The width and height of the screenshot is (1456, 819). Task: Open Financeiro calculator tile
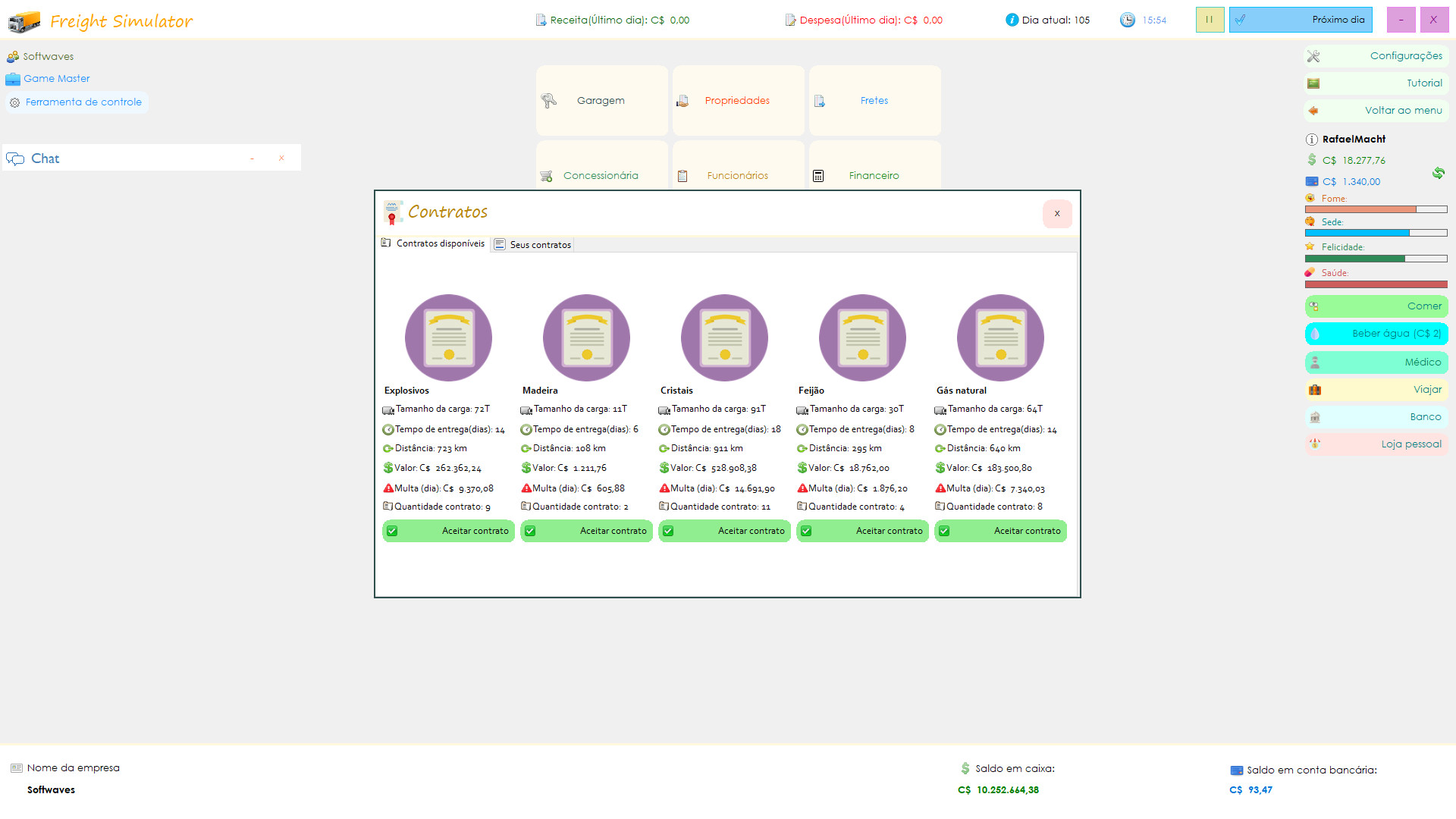coord(874,174)
